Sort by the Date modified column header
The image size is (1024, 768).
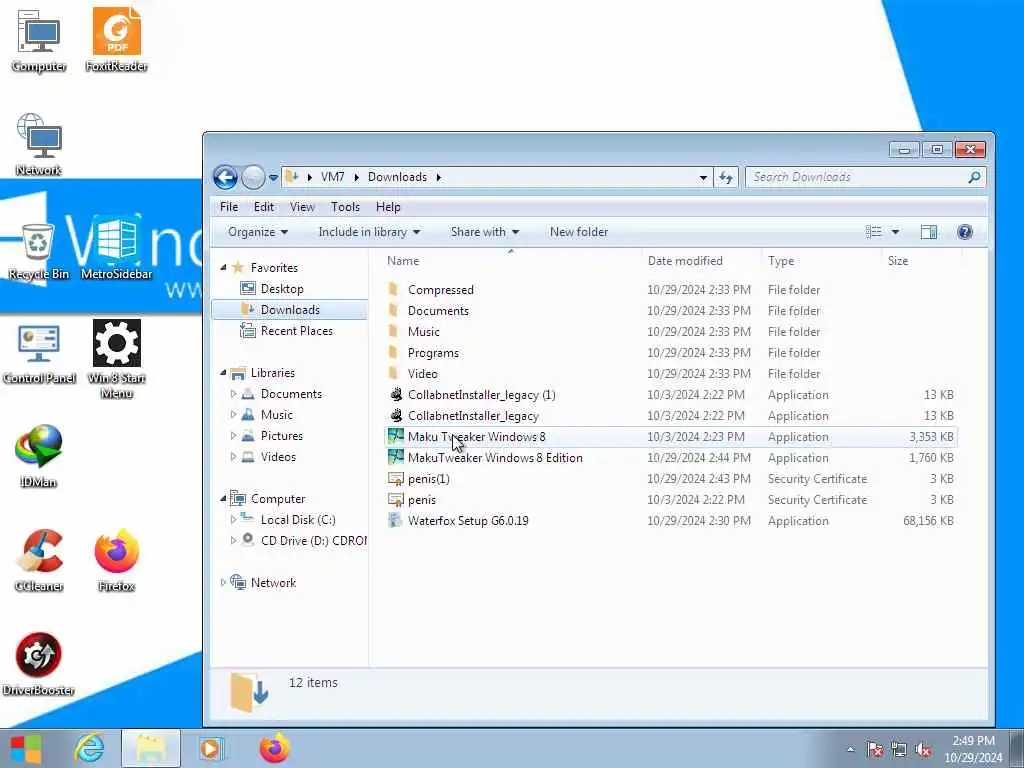[x=701, y=261]
